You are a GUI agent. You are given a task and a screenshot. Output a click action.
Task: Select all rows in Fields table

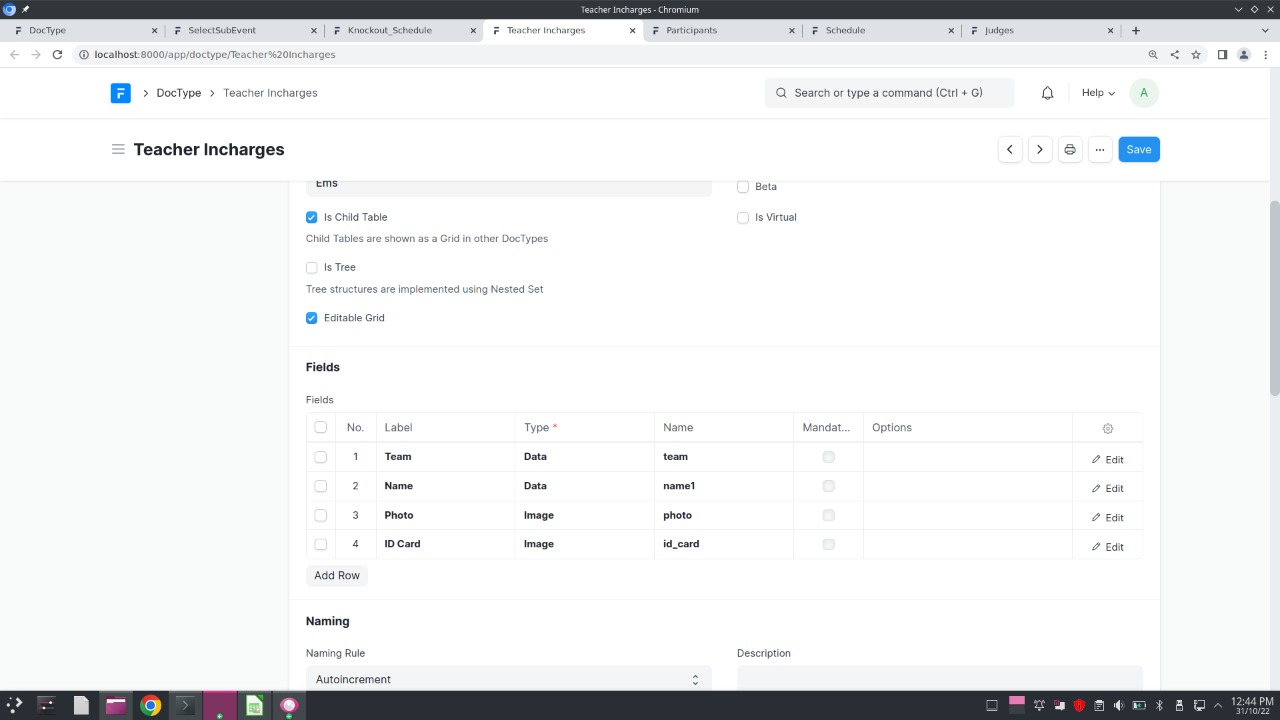click(320, 427)
